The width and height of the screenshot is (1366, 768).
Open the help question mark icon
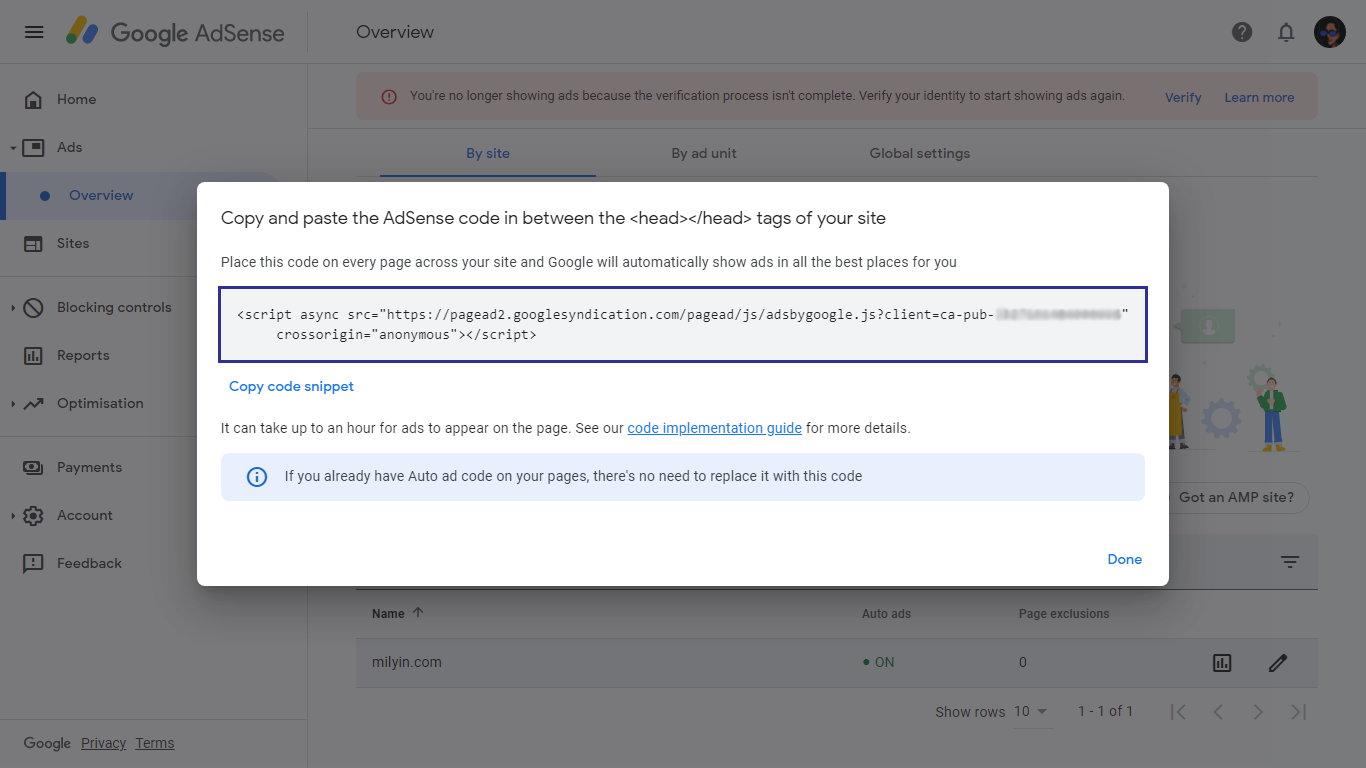pos(1242,32)
